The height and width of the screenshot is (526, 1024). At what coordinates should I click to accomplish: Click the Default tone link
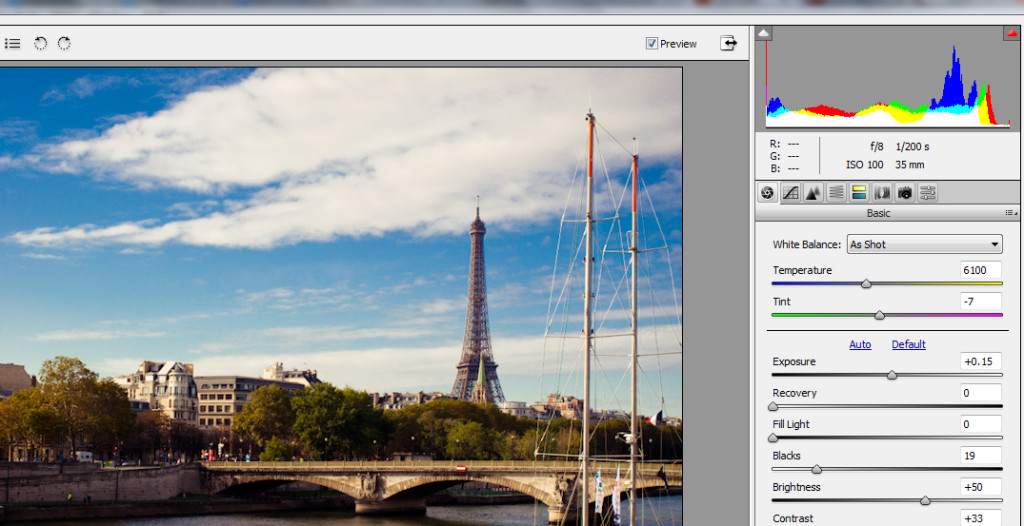tap(908, 344)
